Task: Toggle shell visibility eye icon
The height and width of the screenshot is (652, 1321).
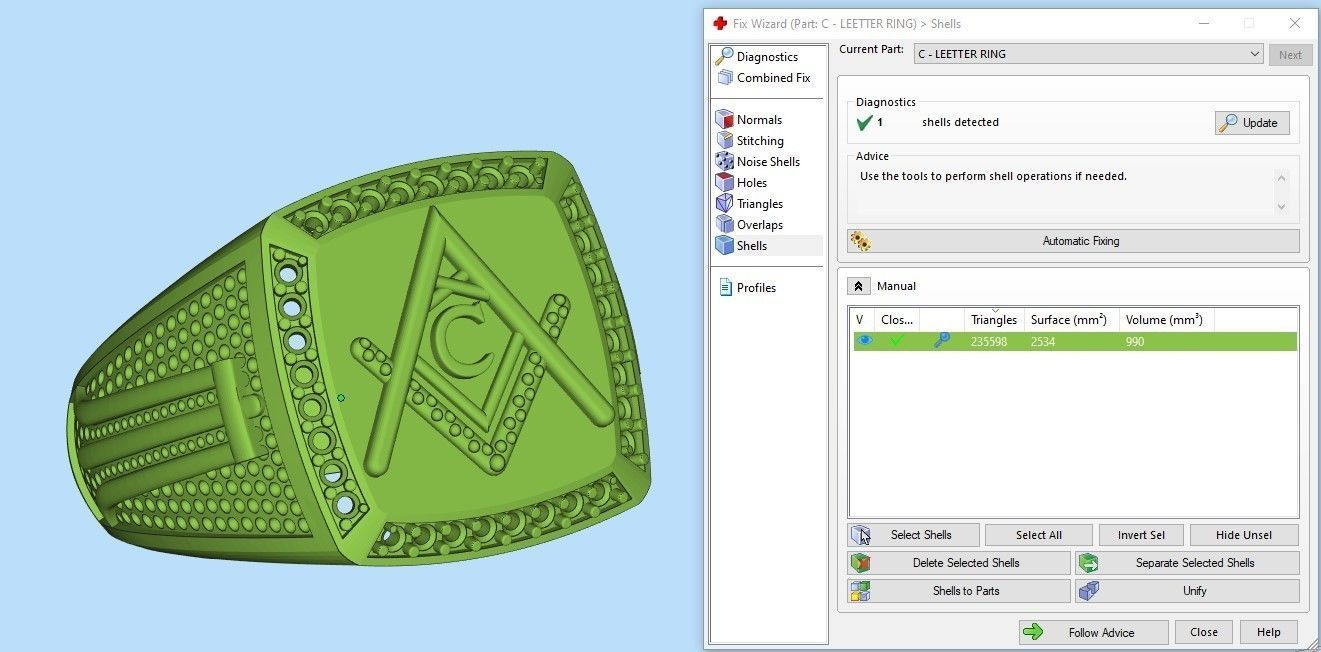Action: point(864,341)
